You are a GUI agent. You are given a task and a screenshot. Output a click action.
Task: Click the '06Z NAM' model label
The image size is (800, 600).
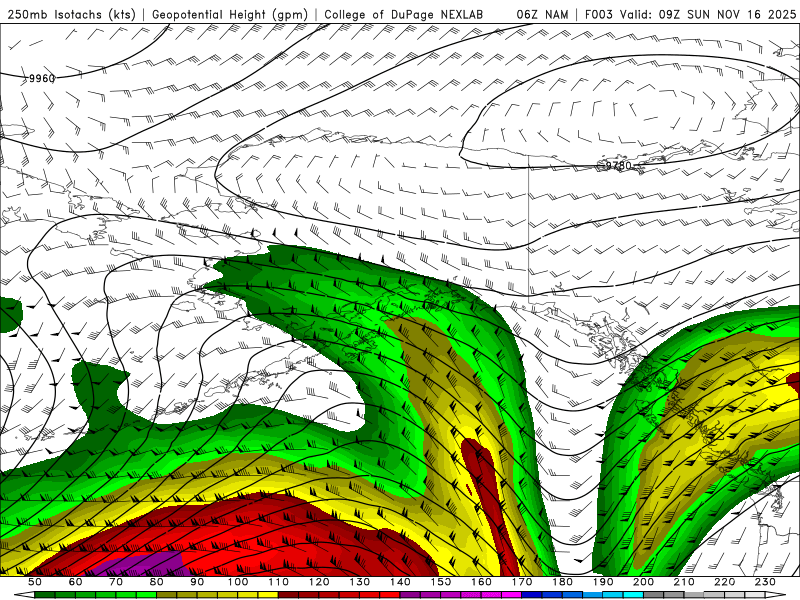(542, 15)
